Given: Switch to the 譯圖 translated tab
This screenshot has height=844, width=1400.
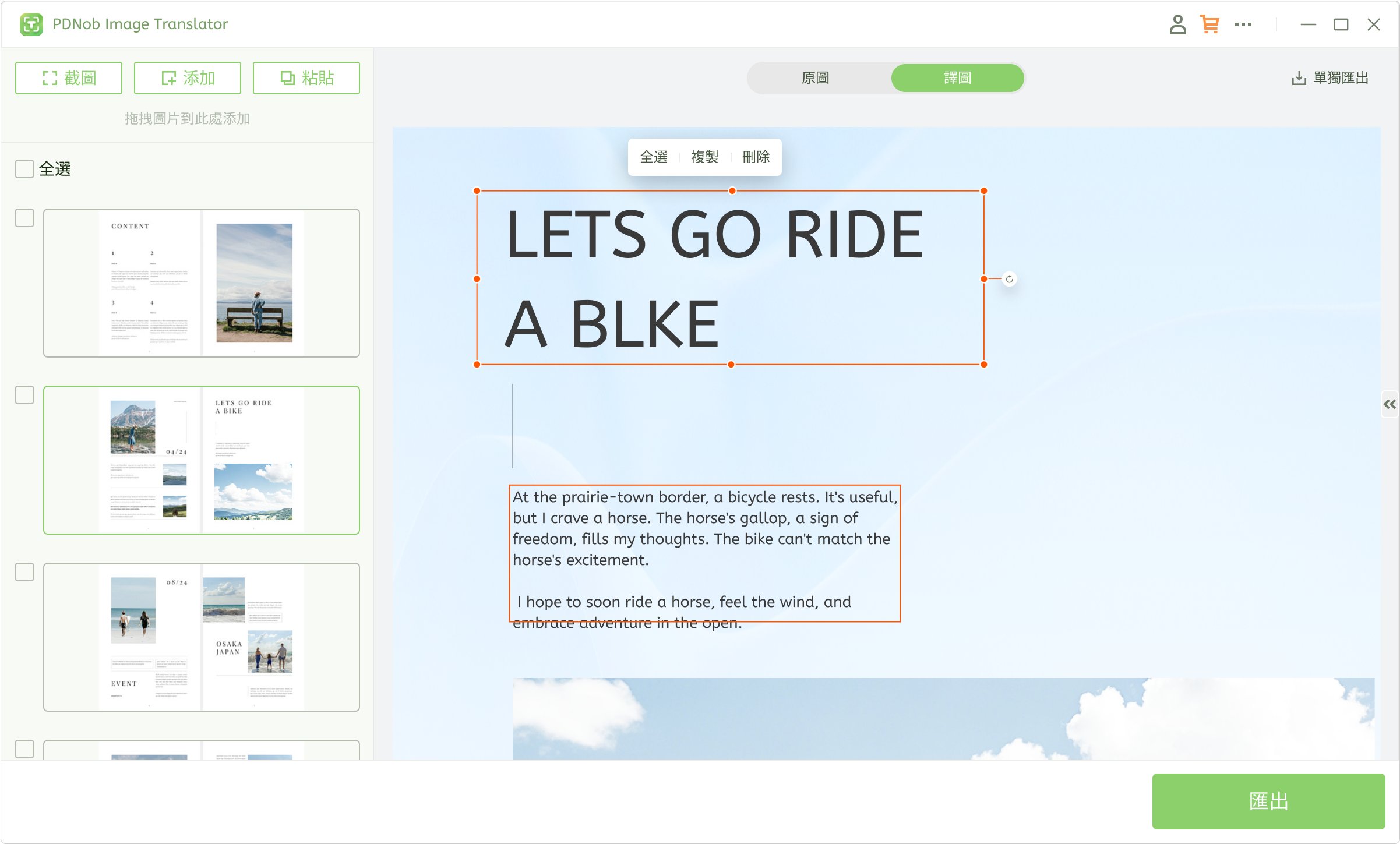Looking at the screenshot, I should tap(957, 78).
